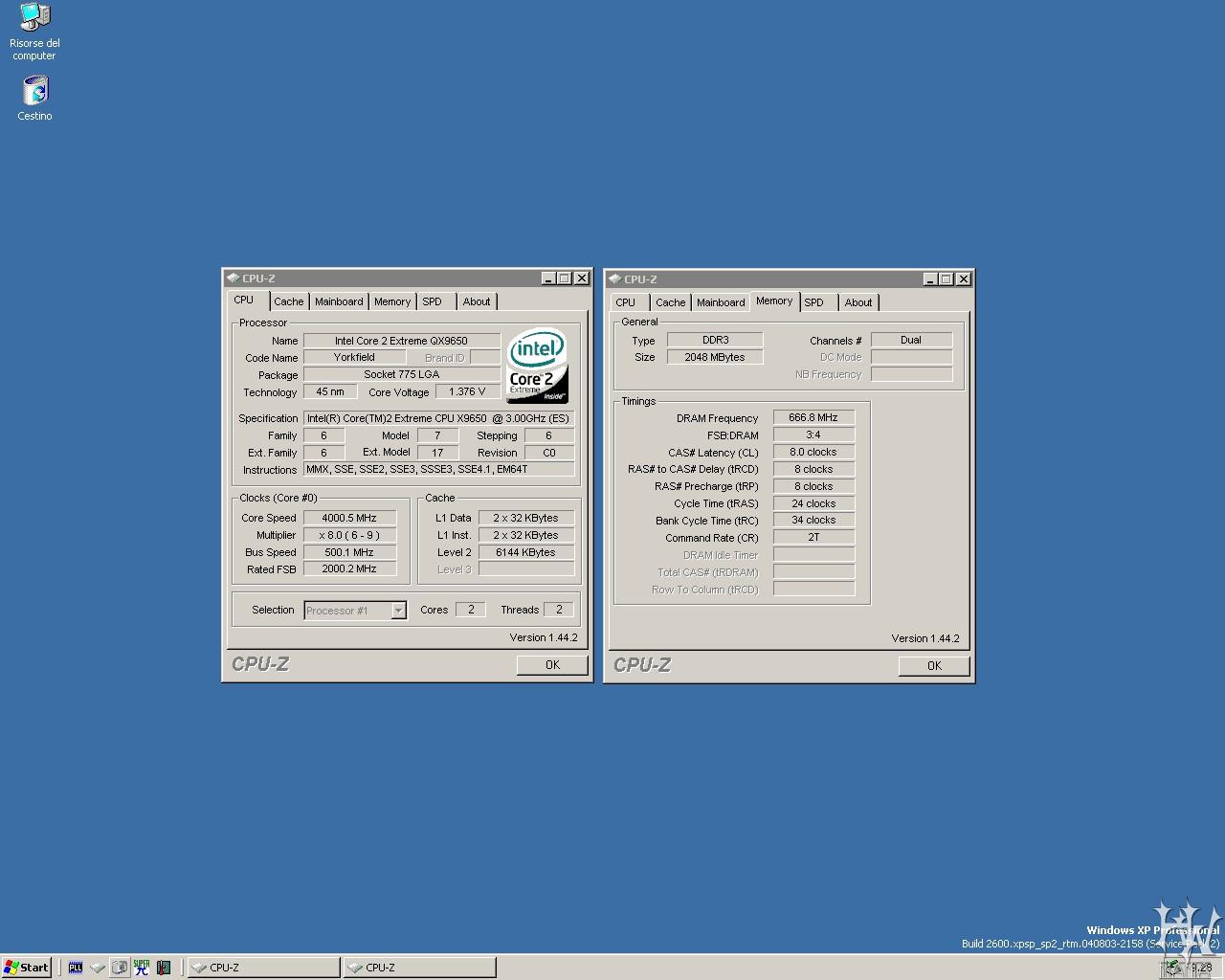Open Cache tab in left CPU-Z window
This screenshot has height=980, width=1225.
coord(288,301)
